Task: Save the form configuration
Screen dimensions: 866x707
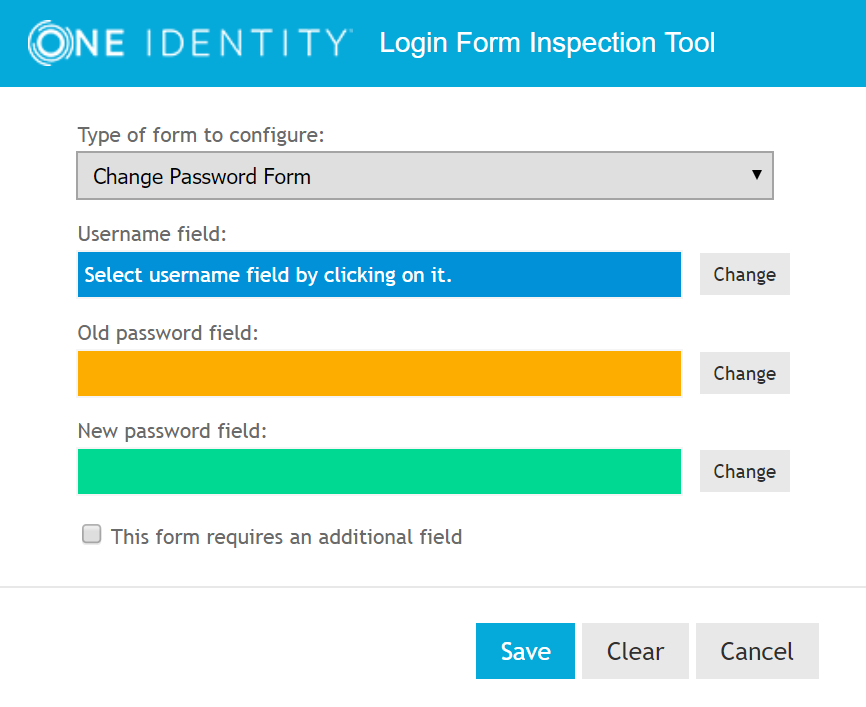Action: tap(525, 651)
